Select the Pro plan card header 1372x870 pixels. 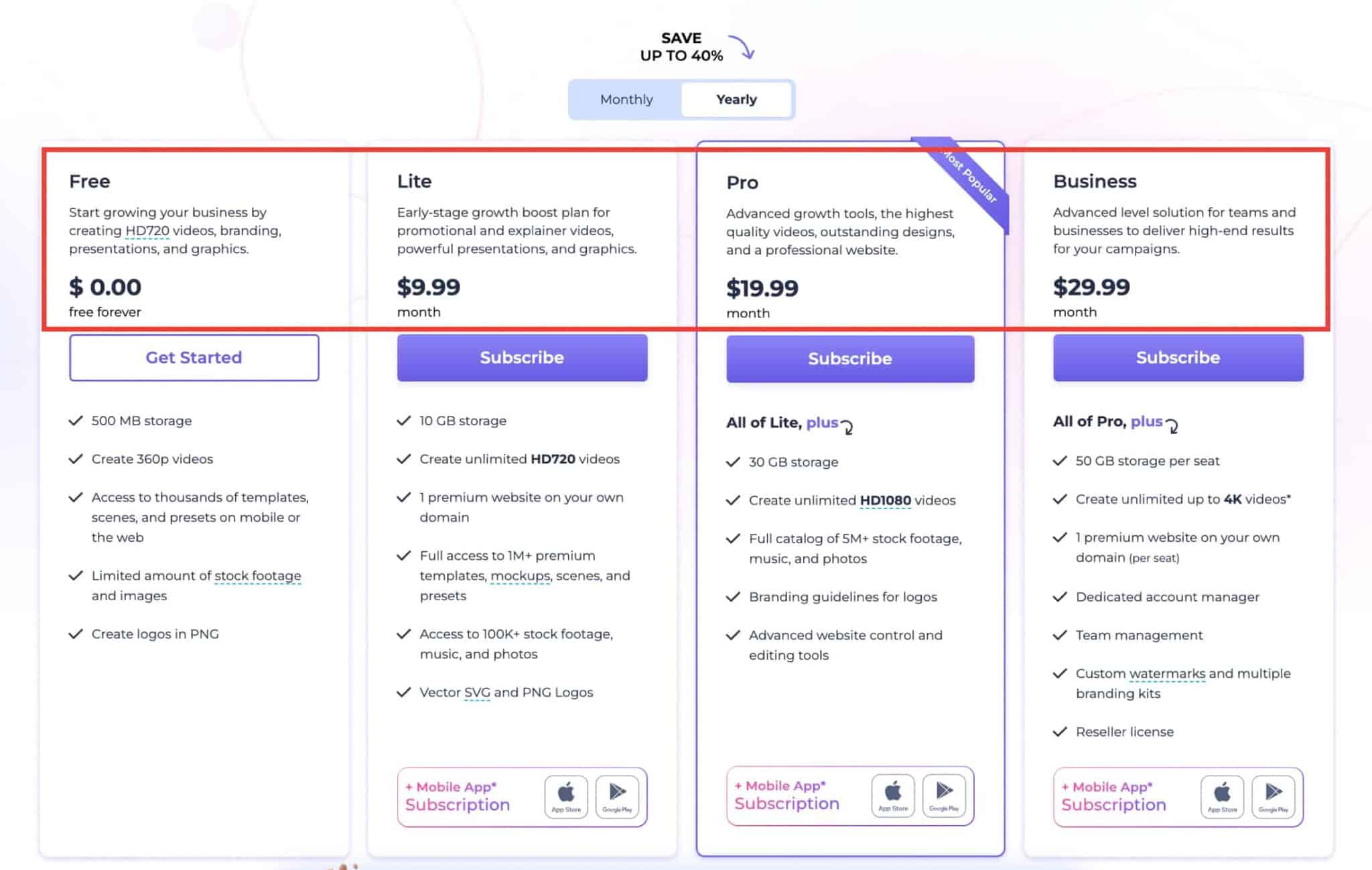click(742, 182)
